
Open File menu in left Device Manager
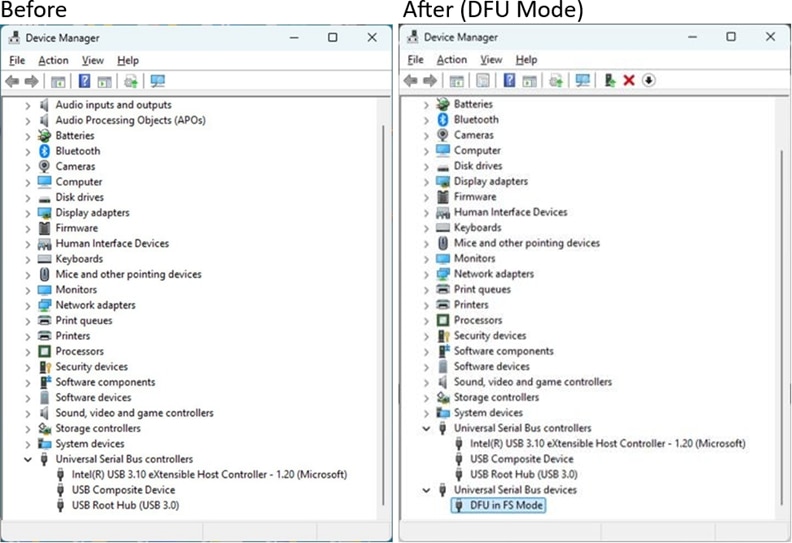coord(17,60)
